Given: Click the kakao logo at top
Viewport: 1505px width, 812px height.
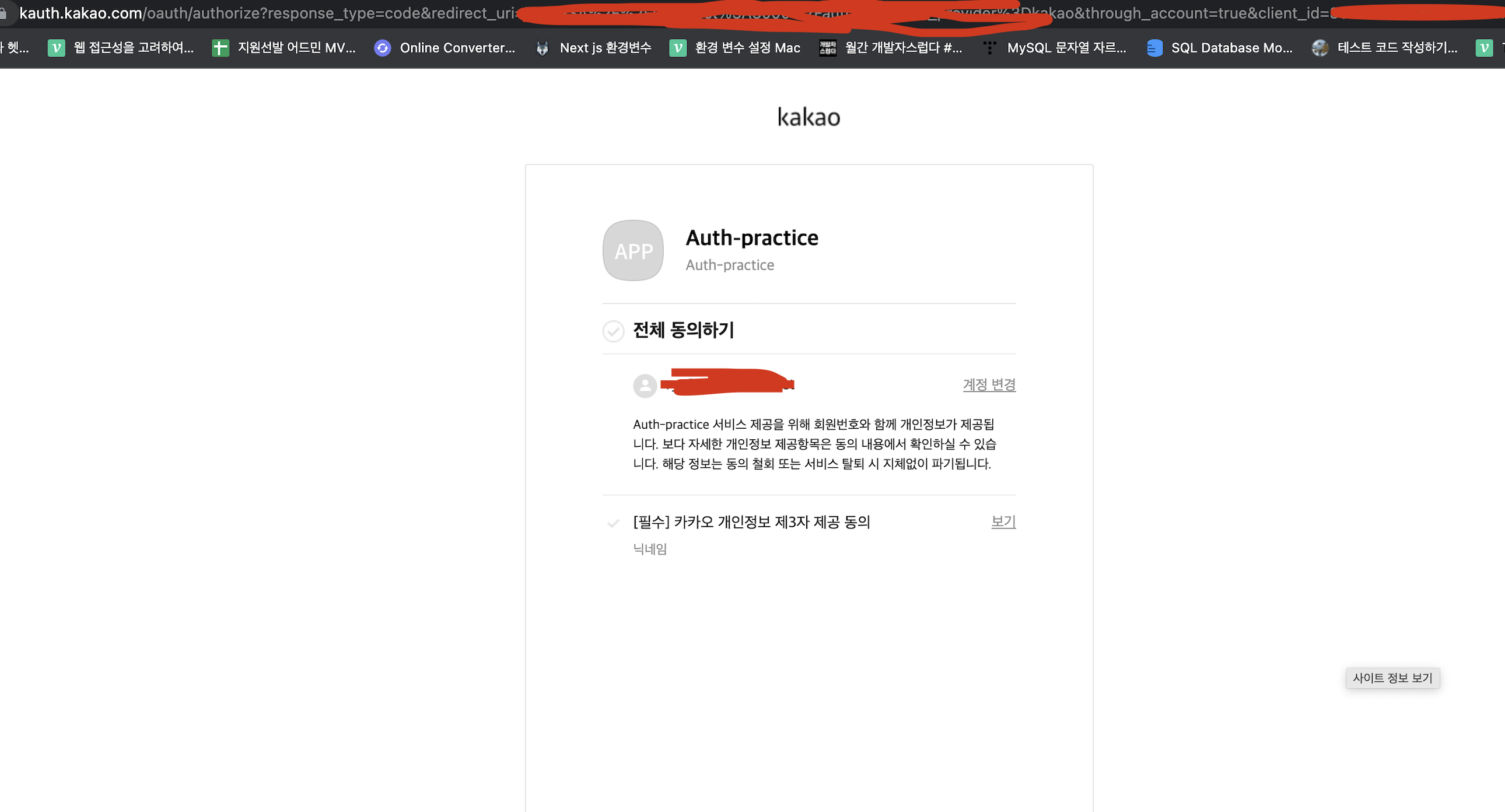Looking at the screenshot, I should click(808, 117).
